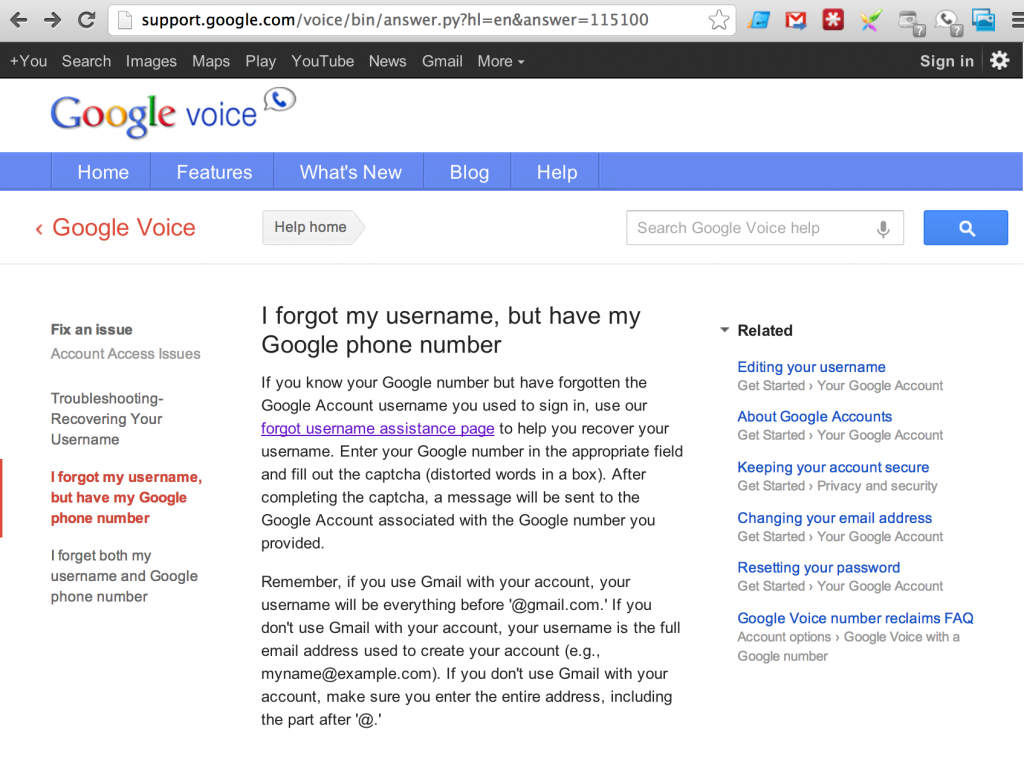Click Sign in
The width and height of the screenshot is (1024, 761).
946,61
